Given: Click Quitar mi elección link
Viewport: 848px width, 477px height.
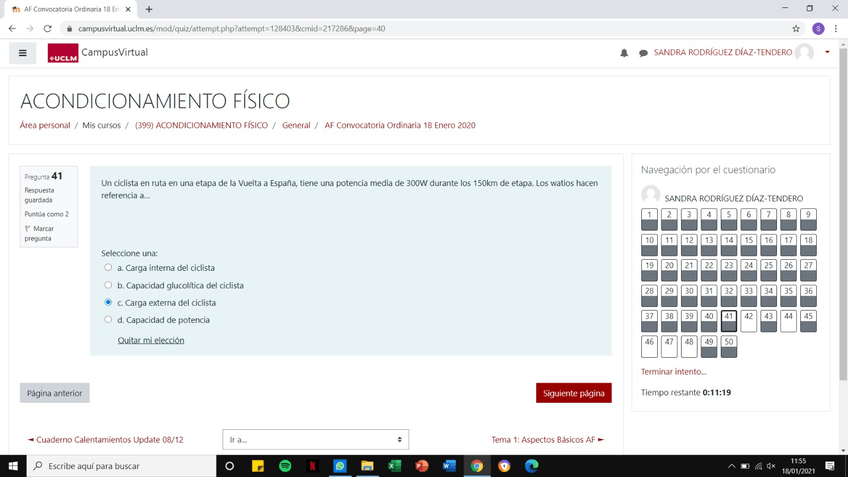Looking at the screenshot, I should point(151,340).
